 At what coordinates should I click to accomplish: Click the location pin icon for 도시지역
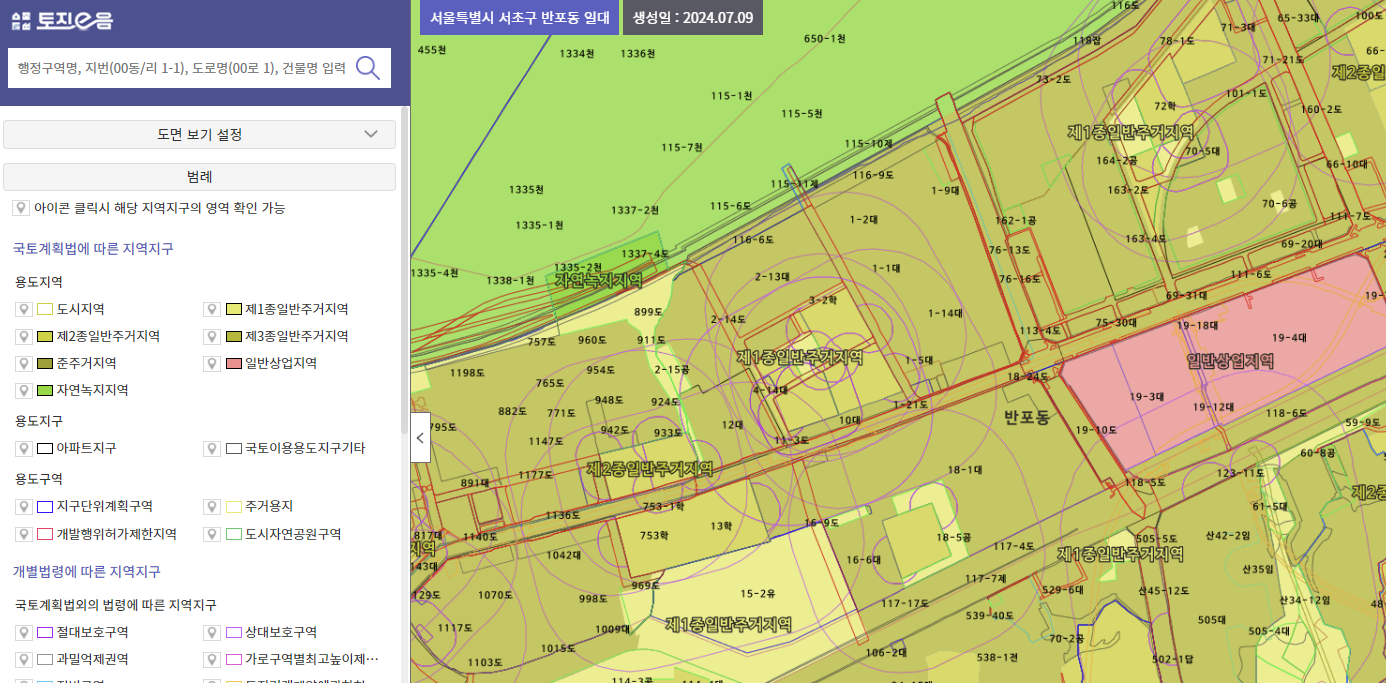pyautogui.click(x=22, y=309)
